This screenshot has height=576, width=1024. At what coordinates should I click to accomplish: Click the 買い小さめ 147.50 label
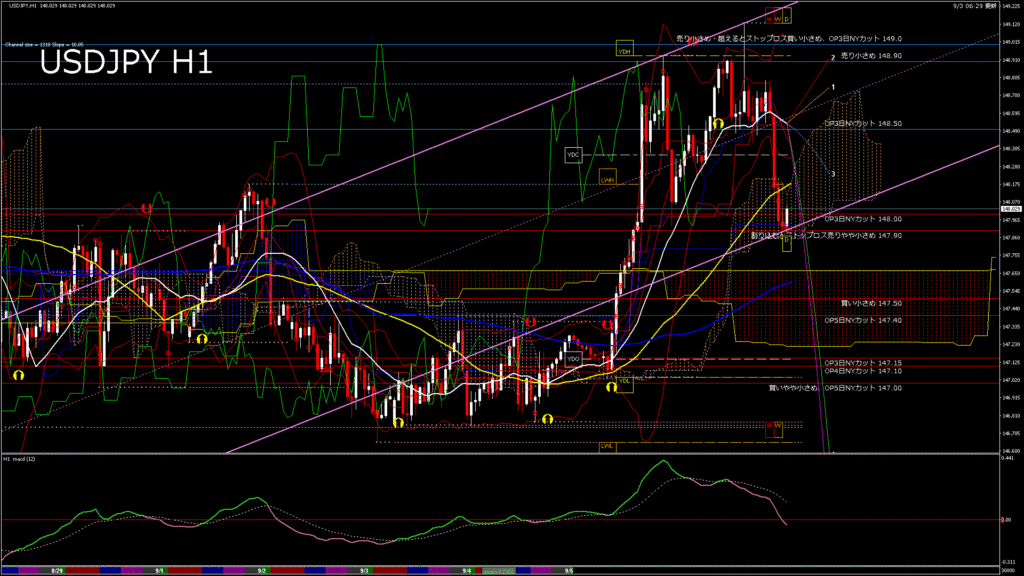[x=871, y=302]
